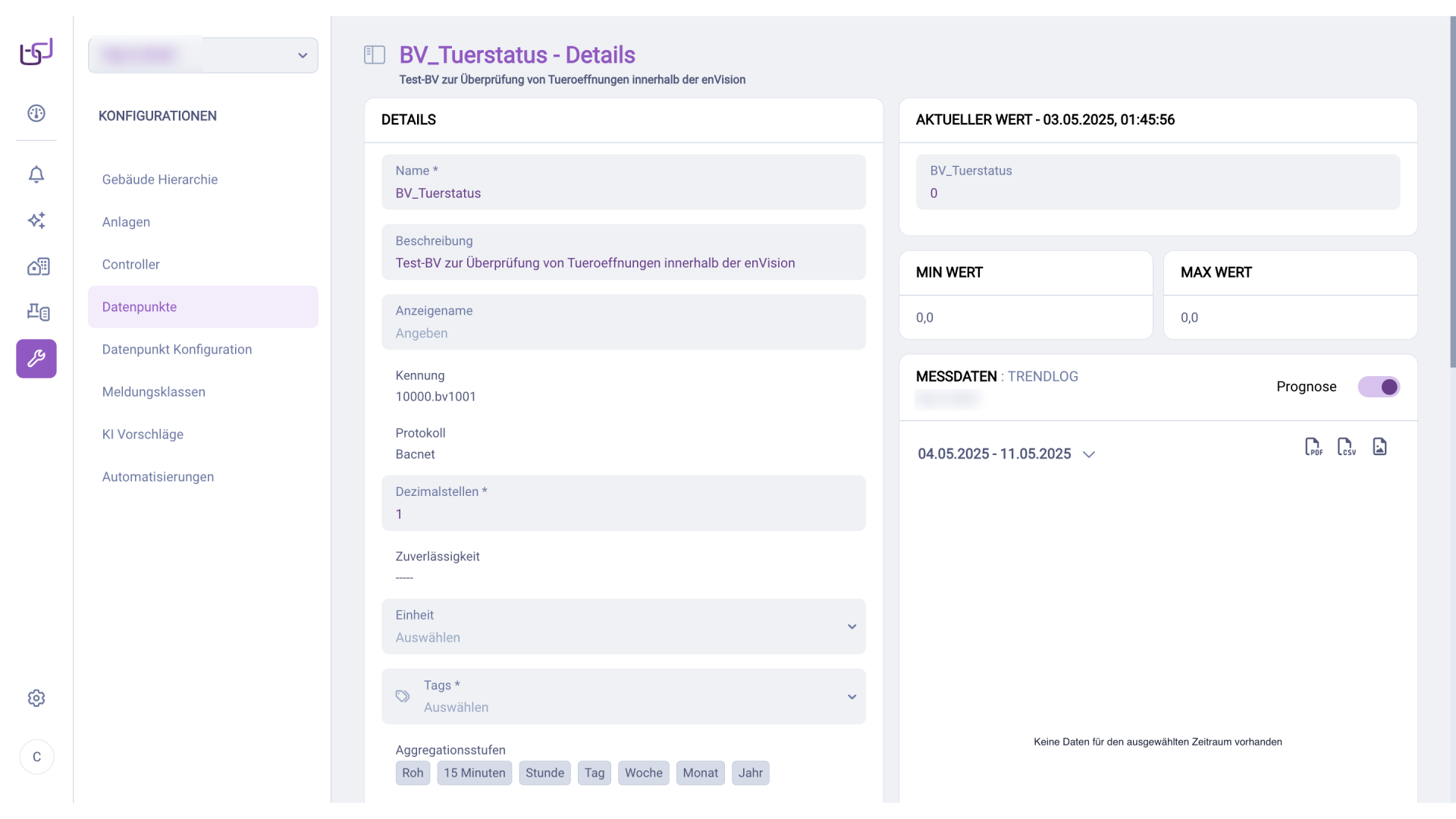The image size is (1456, 819).
Task: Open the settings gear icon
Action: click(36, 698)
